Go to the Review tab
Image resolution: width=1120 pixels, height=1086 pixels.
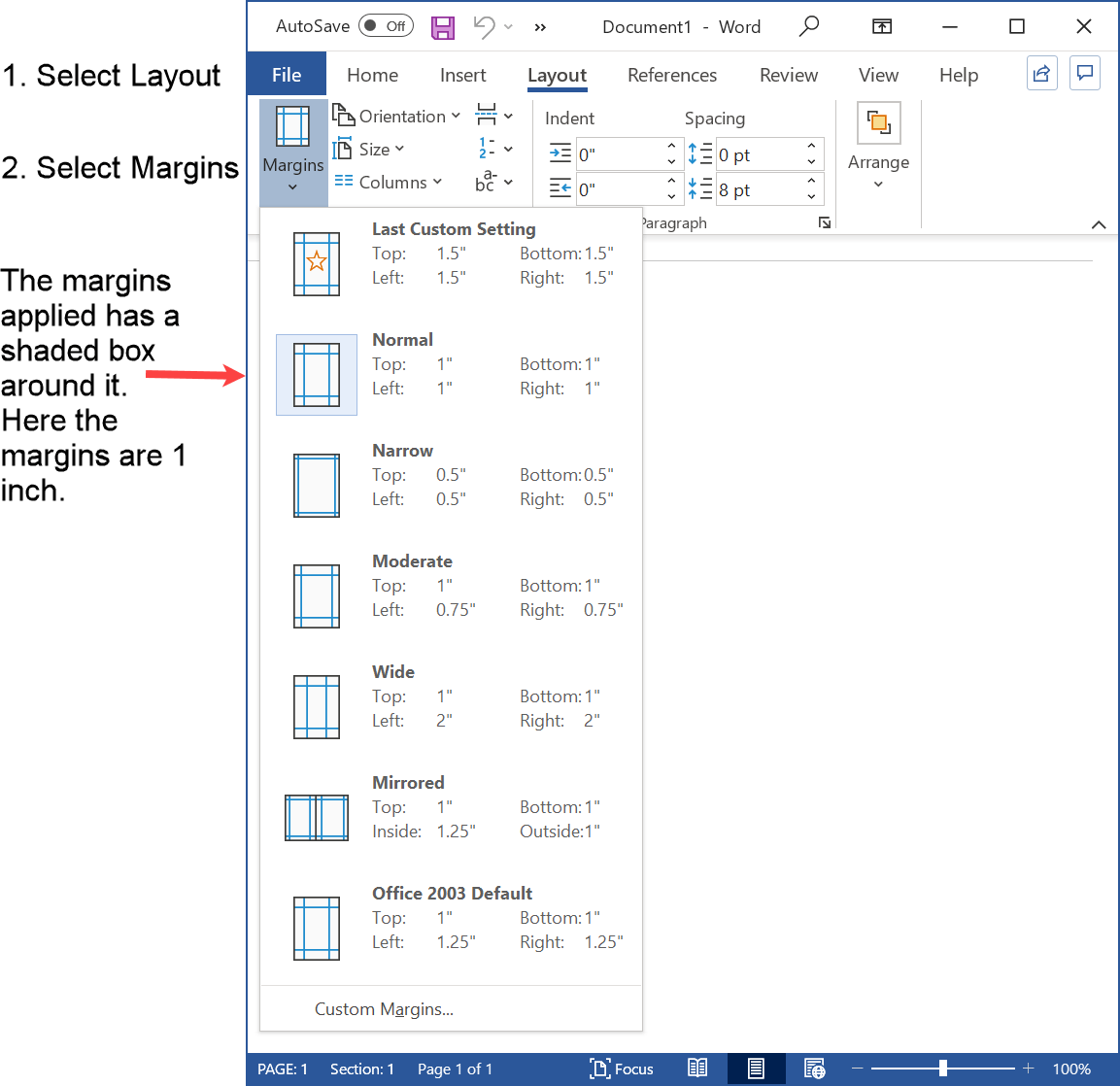pyautogui.click(x=789, y=75)
